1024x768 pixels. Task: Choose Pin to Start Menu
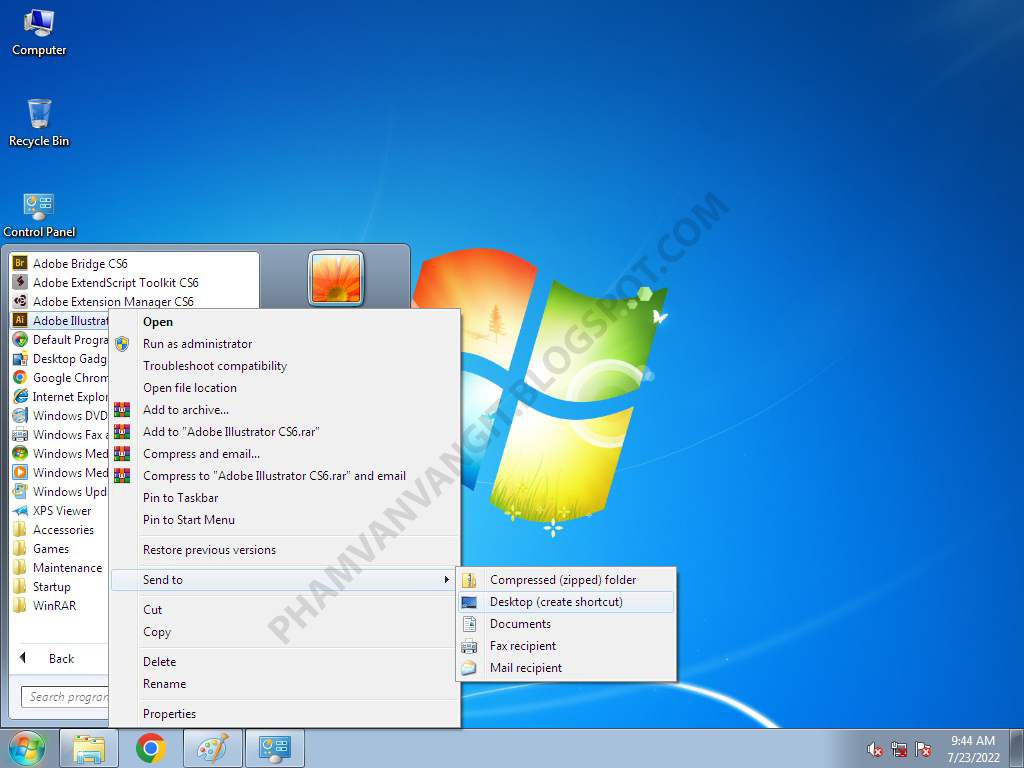[285, 520]
